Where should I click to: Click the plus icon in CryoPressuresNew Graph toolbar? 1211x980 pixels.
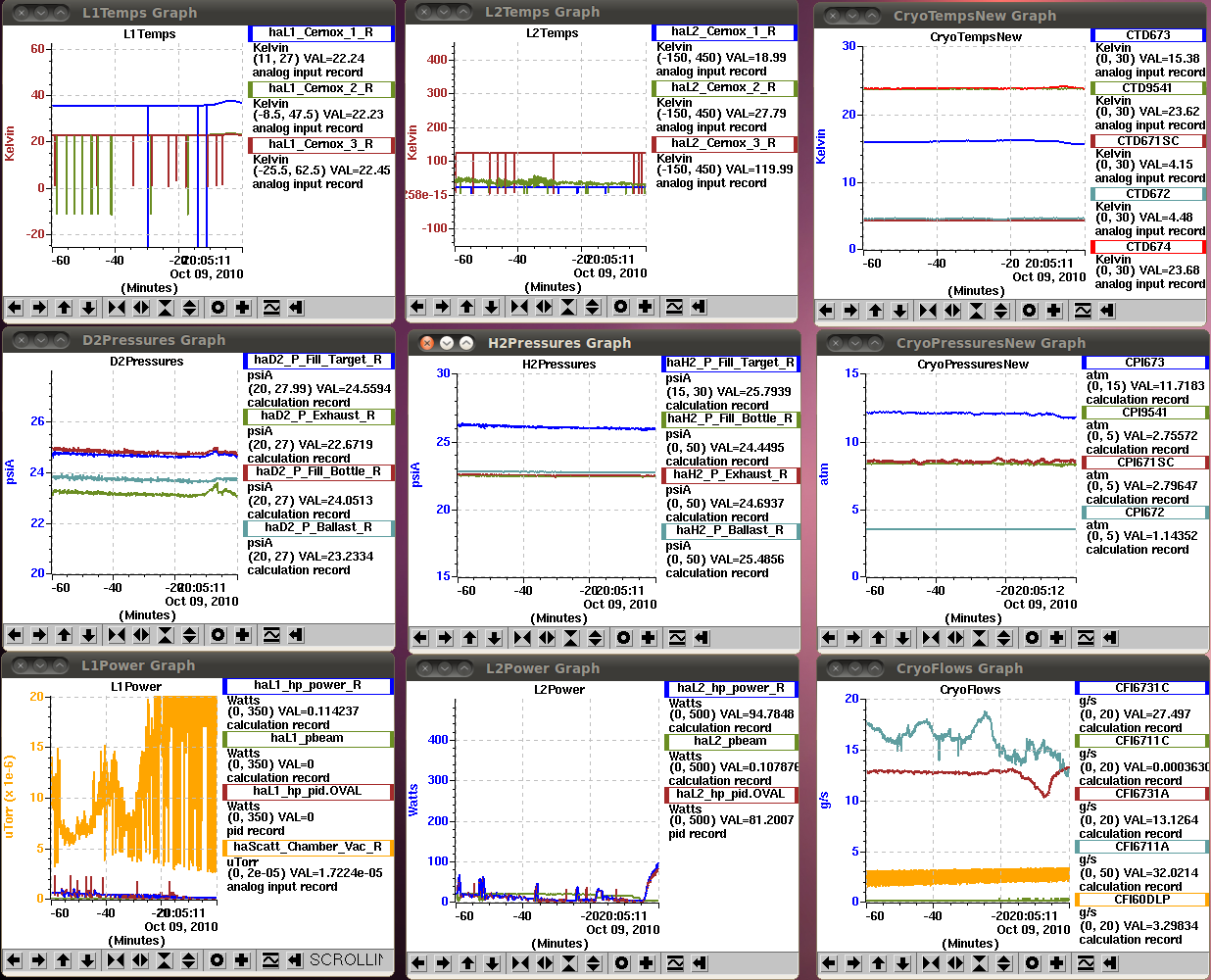pyautogui.click(x=1056, y=638)
